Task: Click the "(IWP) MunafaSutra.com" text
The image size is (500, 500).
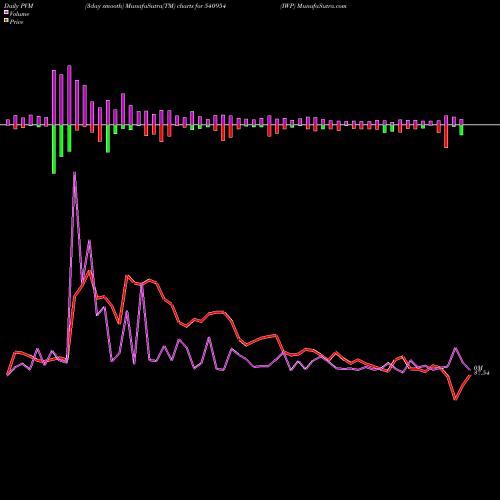Action: point(313,6)
